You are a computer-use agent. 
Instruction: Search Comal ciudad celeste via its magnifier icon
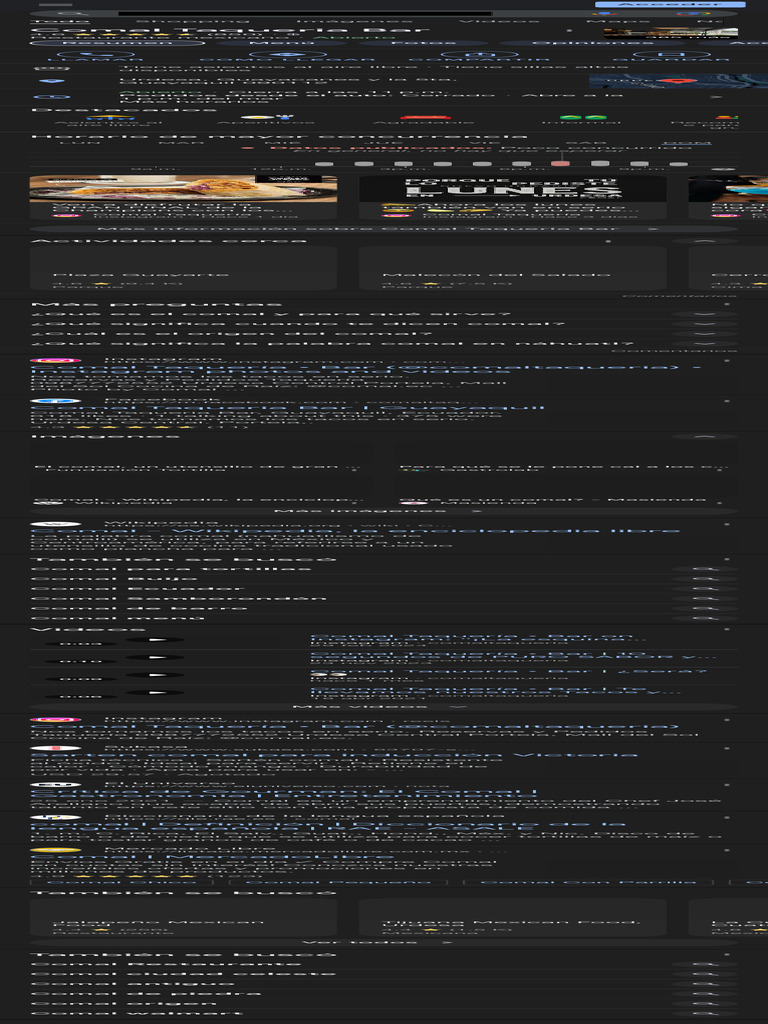pos(705,974)
